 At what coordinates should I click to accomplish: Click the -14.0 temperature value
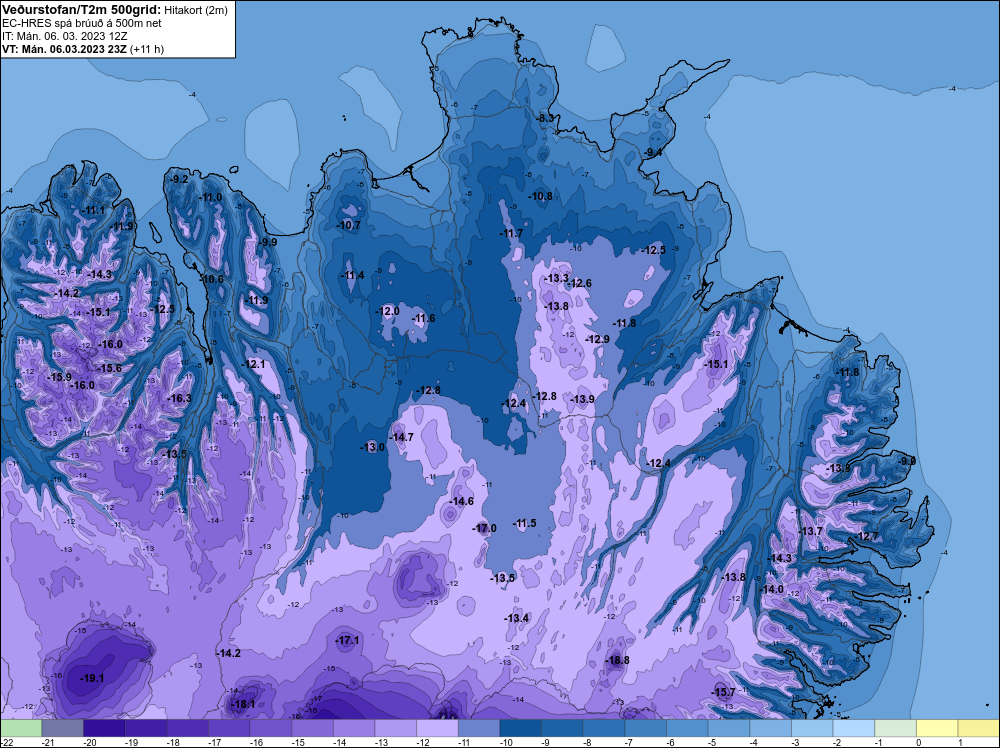pos(772,589)
